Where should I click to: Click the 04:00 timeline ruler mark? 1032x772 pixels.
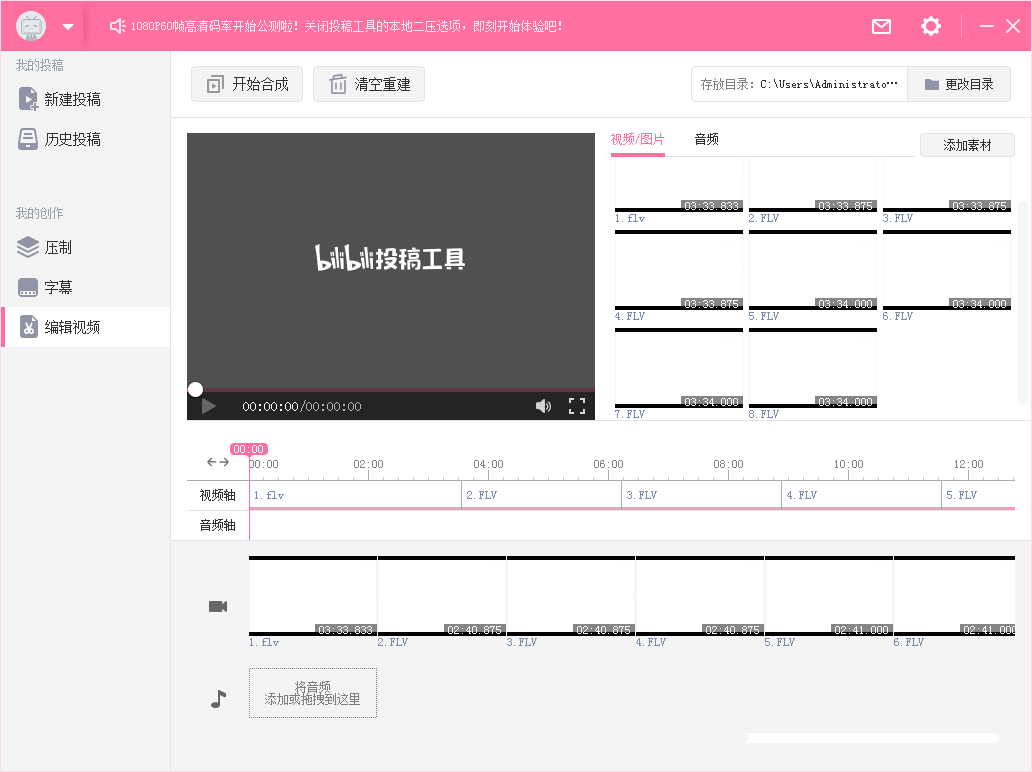pos(488,465)
